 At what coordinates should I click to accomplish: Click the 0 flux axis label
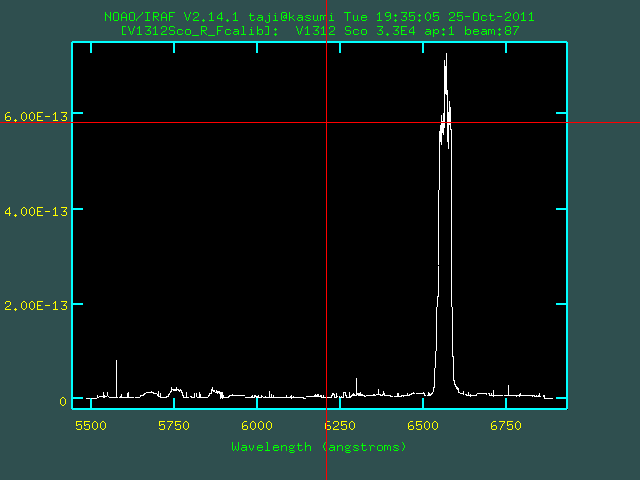63,402
